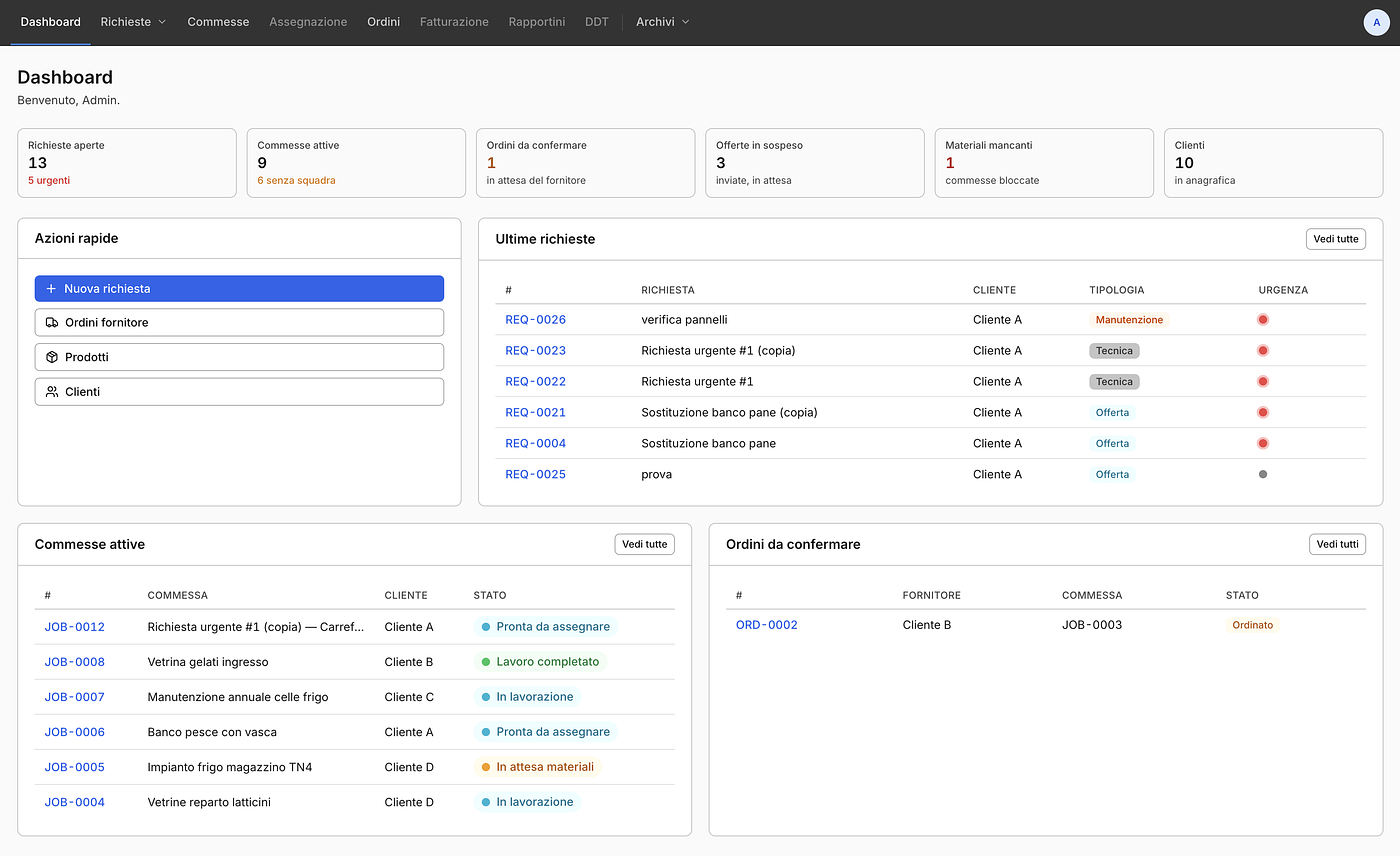Open the REQ-0025 link

point(535,475)
